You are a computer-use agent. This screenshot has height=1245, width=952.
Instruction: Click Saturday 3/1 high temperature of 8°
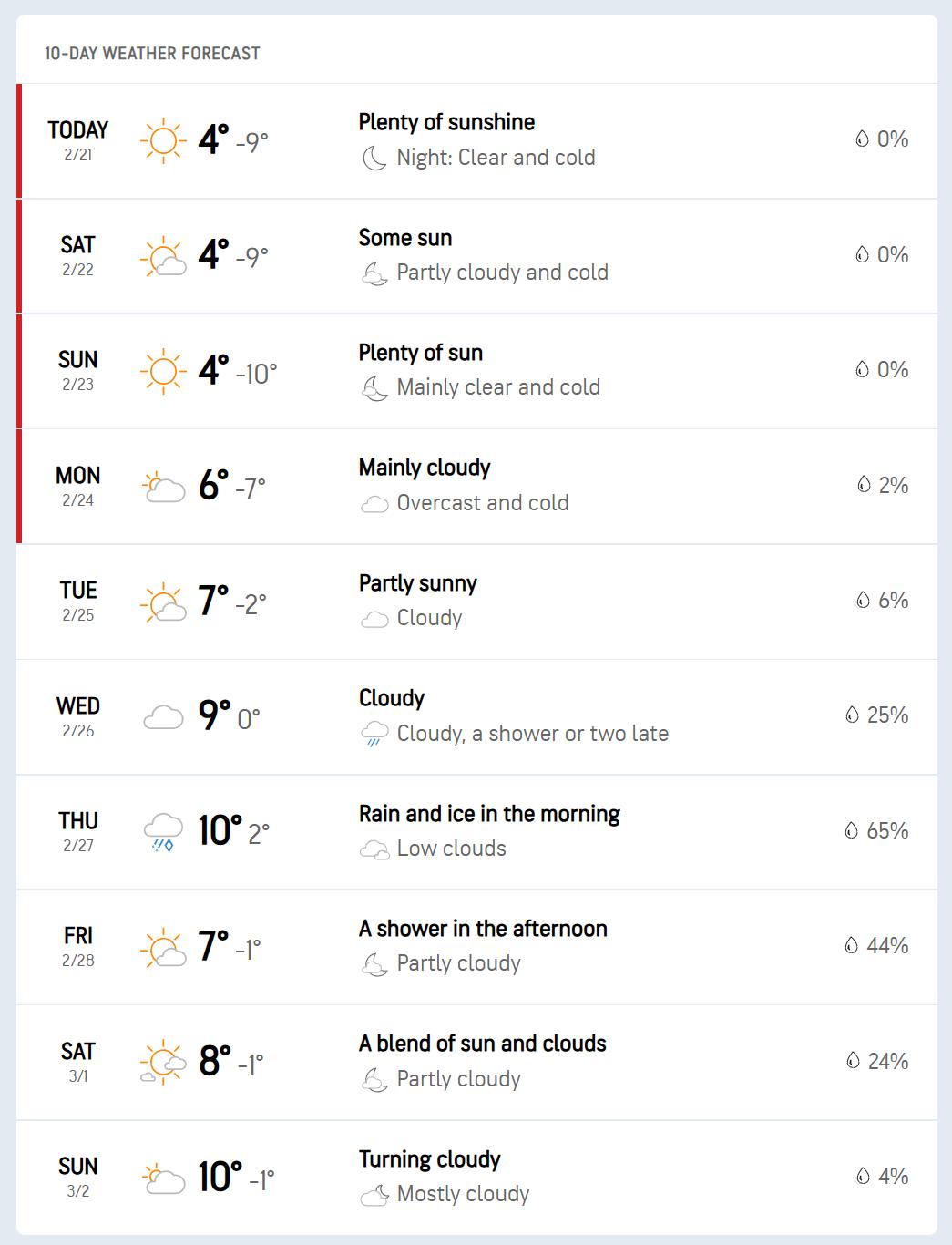pos(215,1061)
